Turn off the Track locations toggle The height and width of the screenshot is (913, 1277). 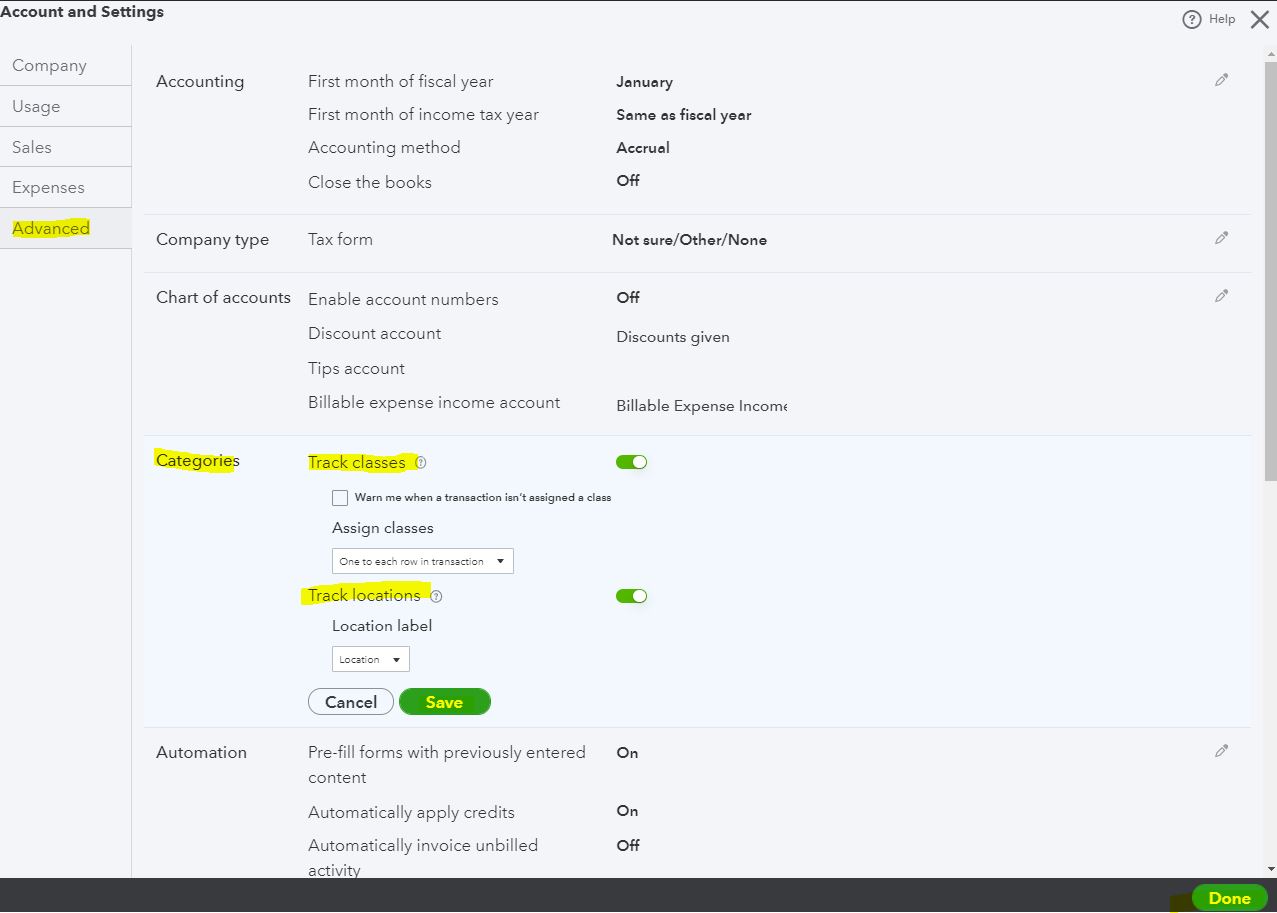[x=631, y=595]
